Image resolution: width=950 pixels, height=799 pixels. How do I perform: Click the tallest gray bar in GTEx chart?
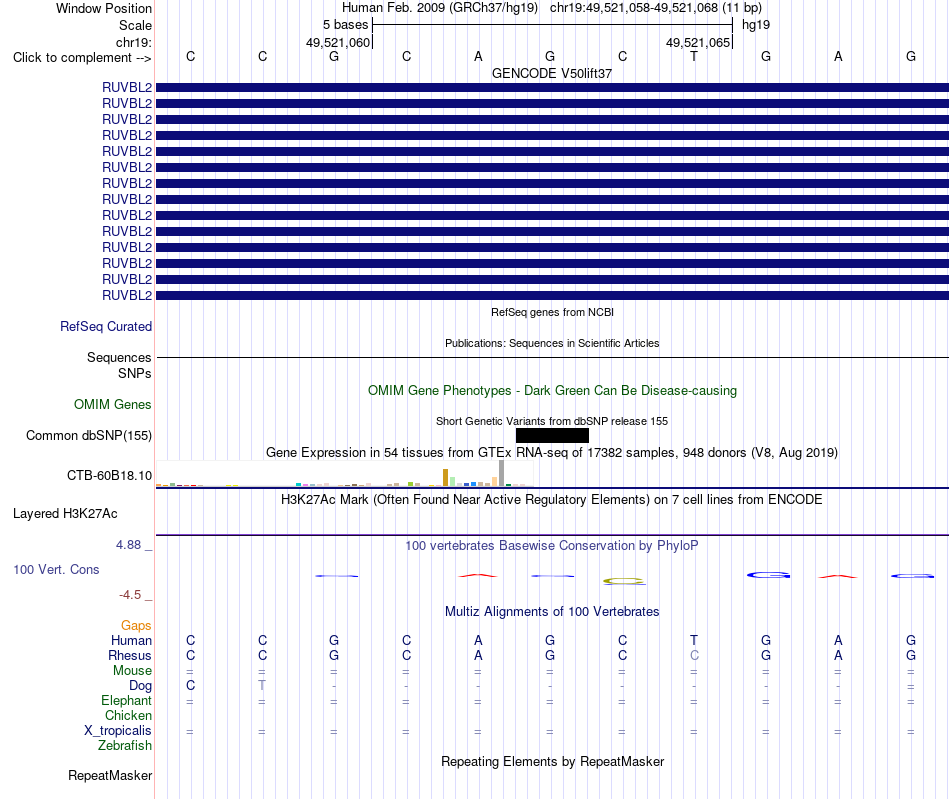[501, 473]
